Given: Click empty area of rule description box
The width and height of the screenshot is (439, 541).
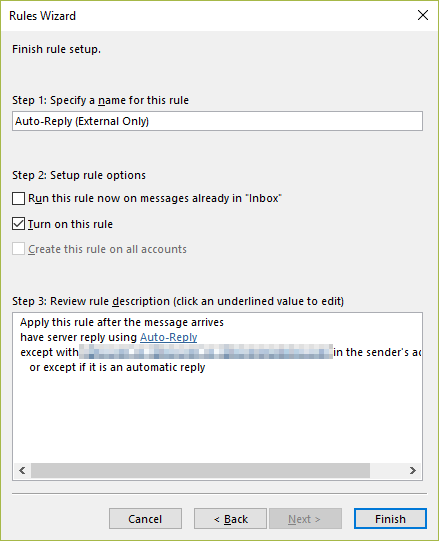Looking at the screenshot, I should pos(217,417).
